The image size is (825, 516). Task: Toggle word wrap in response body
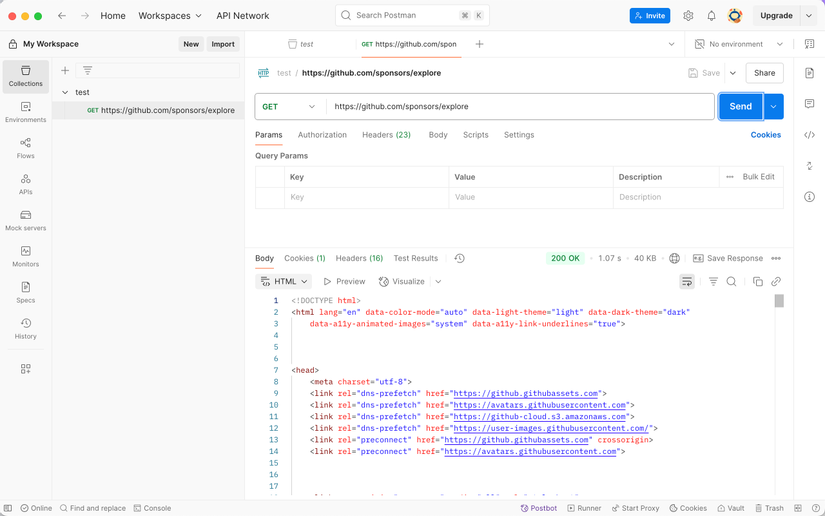click(x=687, y=281)
